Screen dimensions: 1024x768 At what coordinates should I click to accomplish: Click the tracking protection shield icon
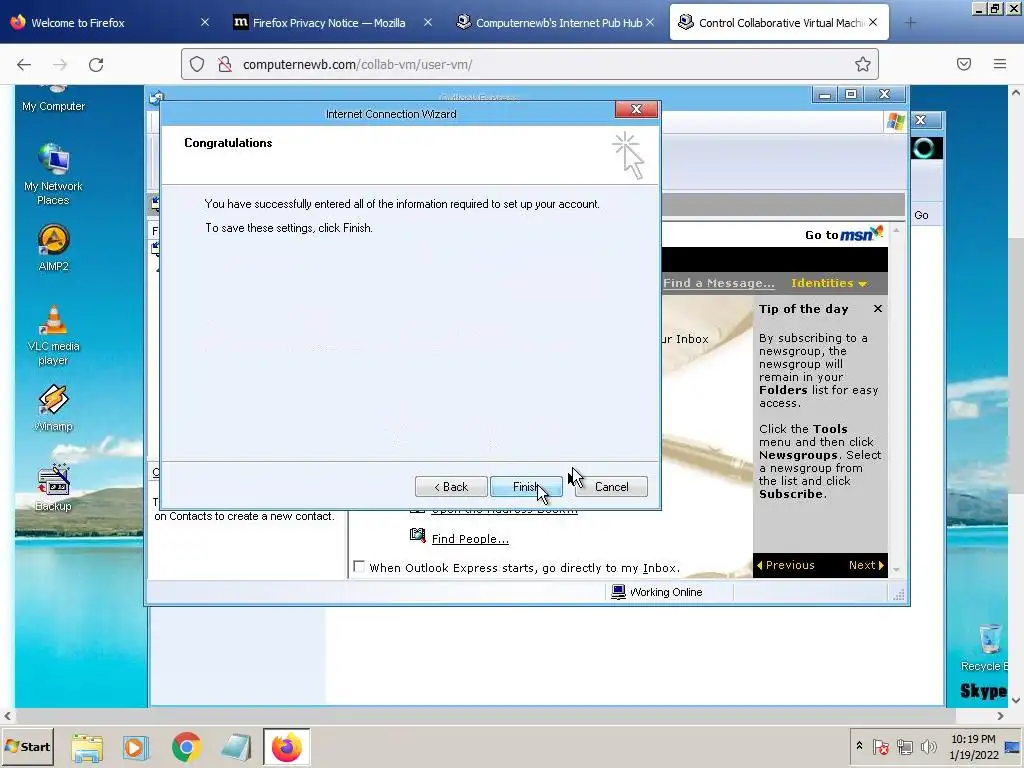tap(197, 64)
